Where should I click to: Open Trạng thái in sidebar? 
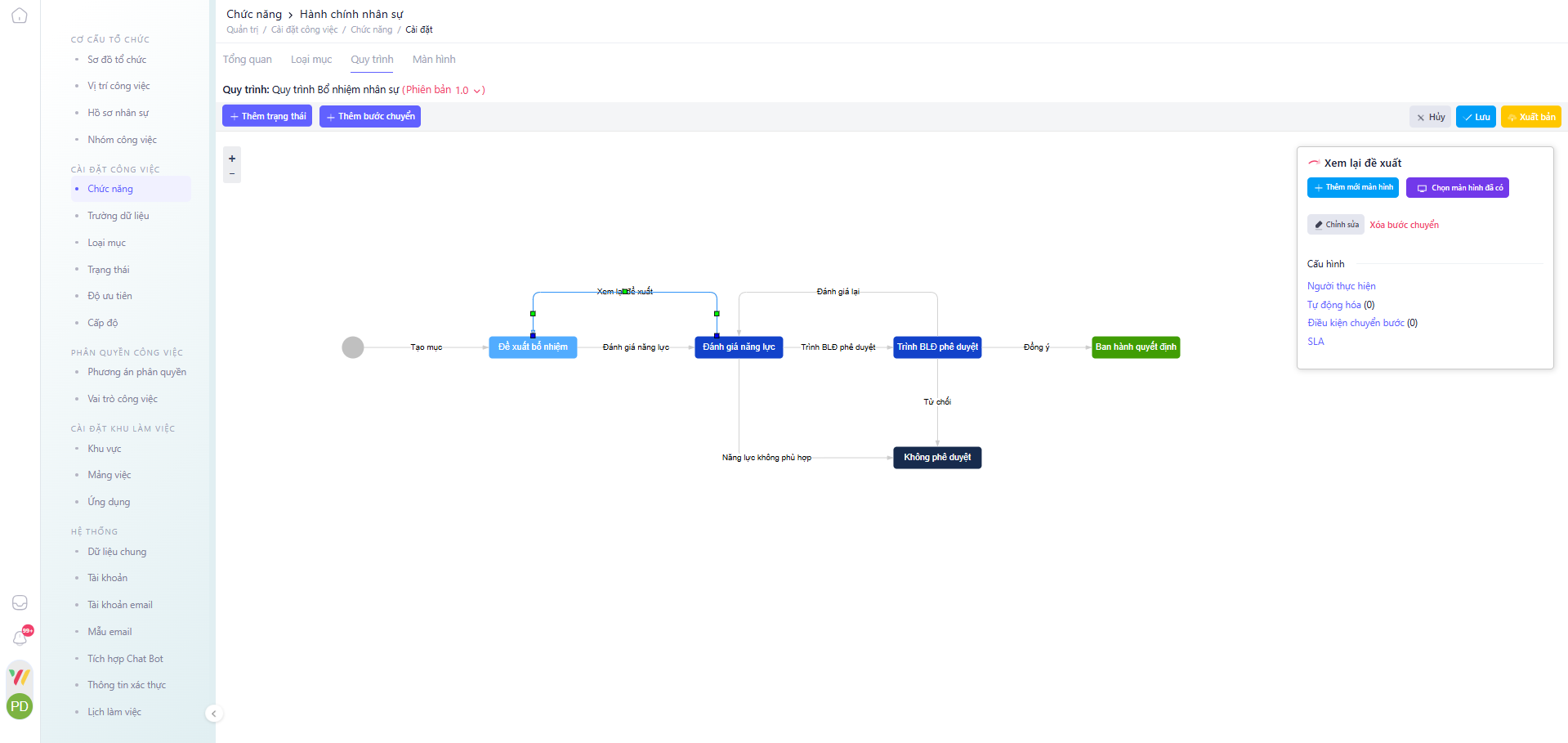tap(109, 270)
